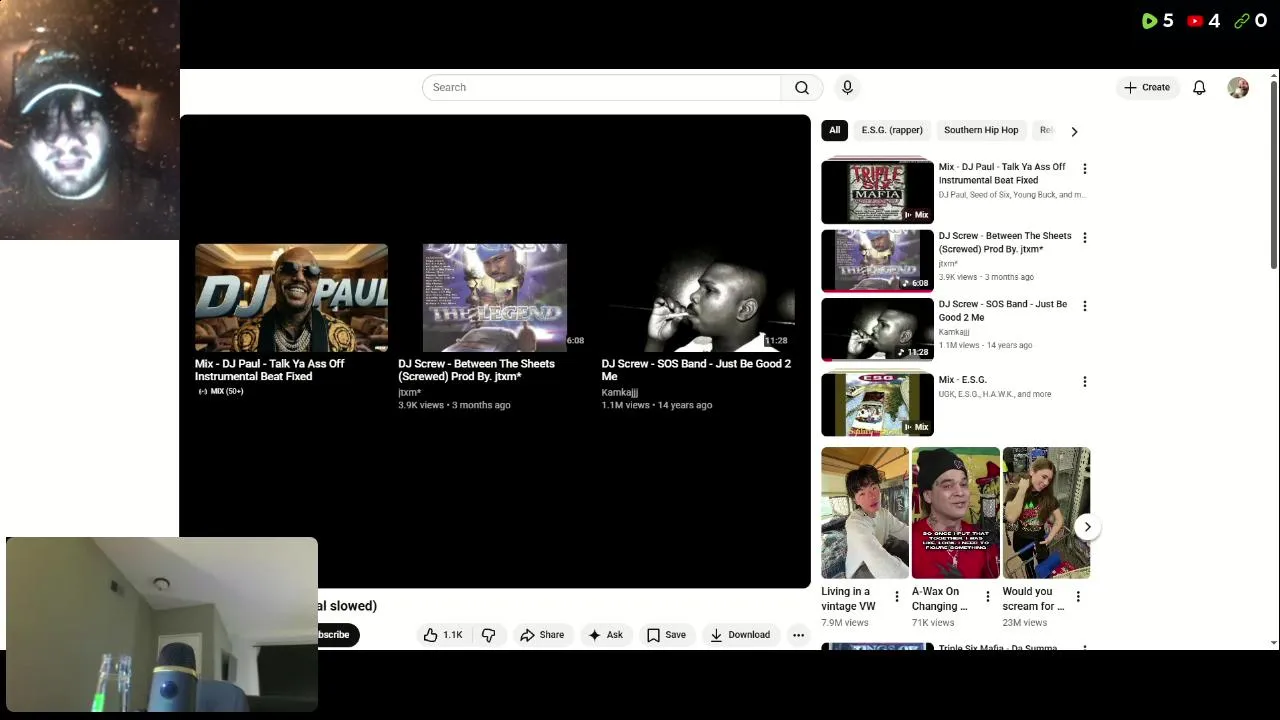Dislike the video
This screenshot has width=1280, height=720.
tap(489, 635)
